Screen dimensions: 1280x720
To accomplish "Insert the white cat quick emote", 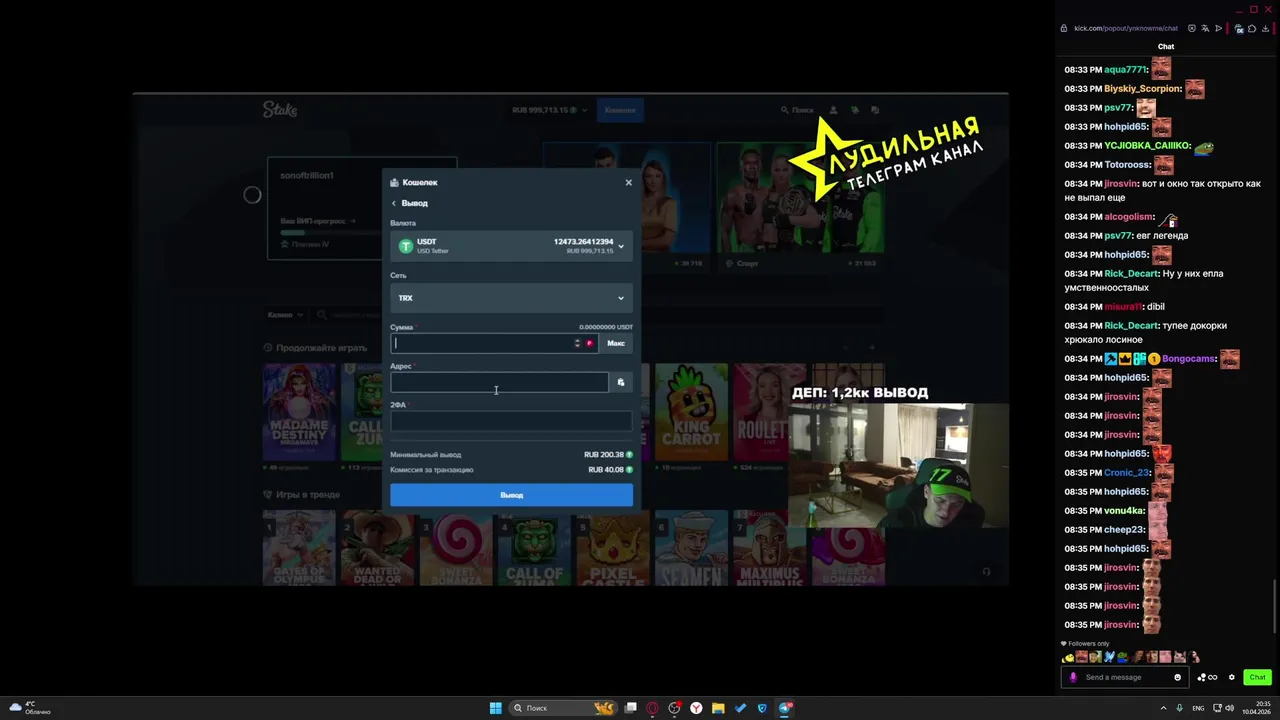I will pyautogui.click(x=1180, y=657).
